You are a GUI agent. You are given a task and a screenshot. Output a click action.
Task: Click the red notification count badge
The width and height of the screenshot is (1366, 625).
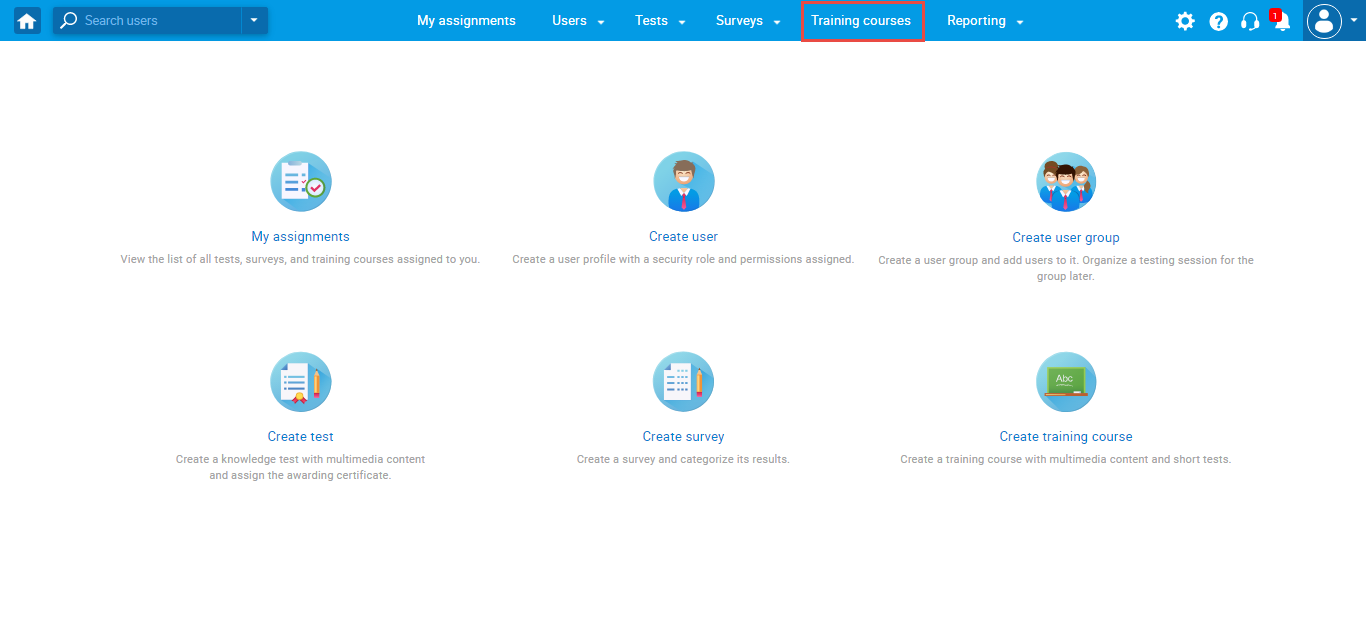tap(1275, 14)
